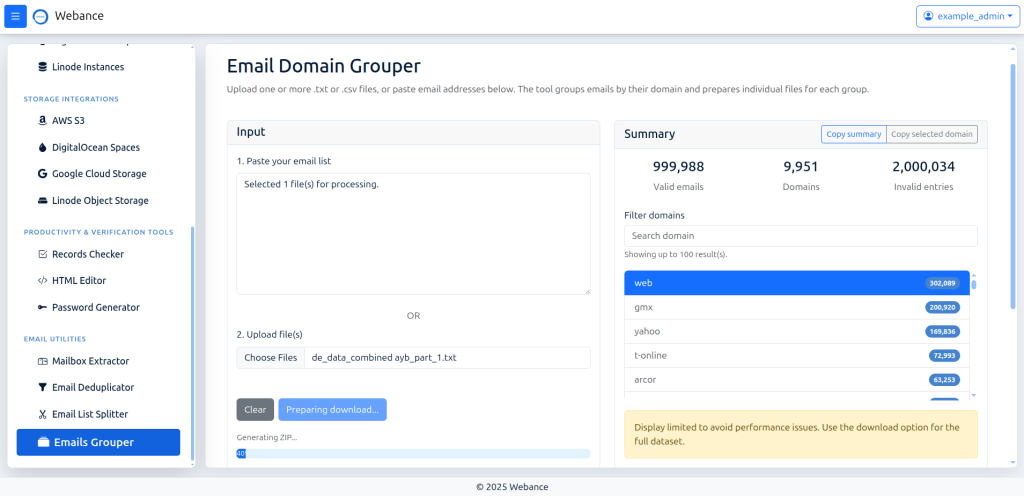Click the Email Domain Grouper heading

pyautogui.click(x=323, y=67)
